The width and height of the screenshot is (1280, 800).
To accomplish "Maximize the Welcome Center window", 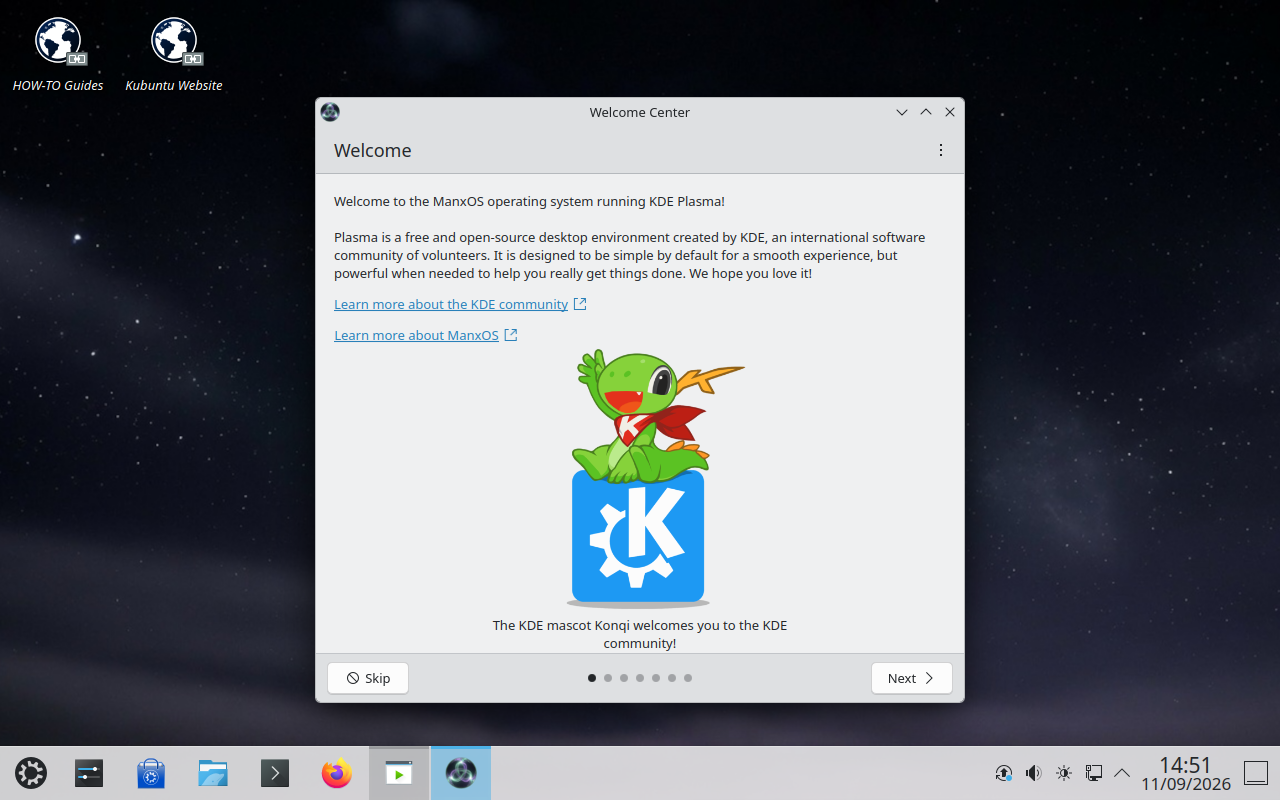I will coord(926,112).
